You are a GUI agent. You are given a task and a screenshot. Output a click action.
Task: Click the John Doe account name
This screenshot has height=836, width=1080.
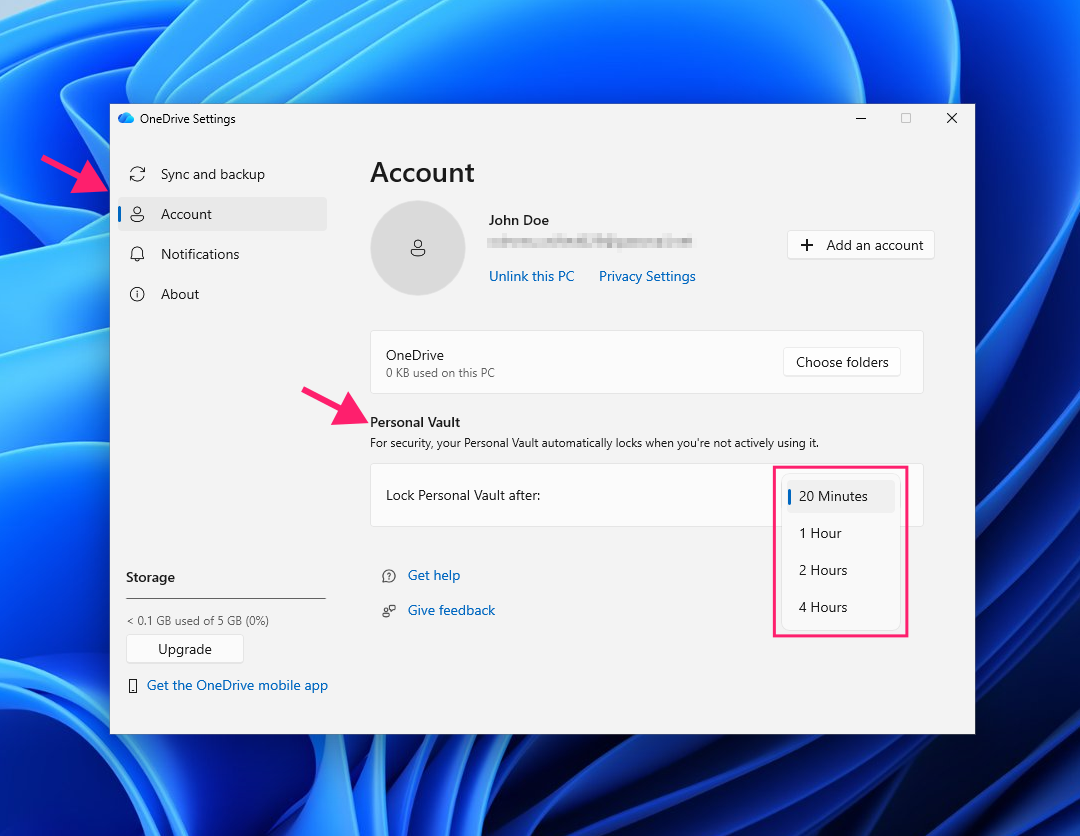coord(519,220)
